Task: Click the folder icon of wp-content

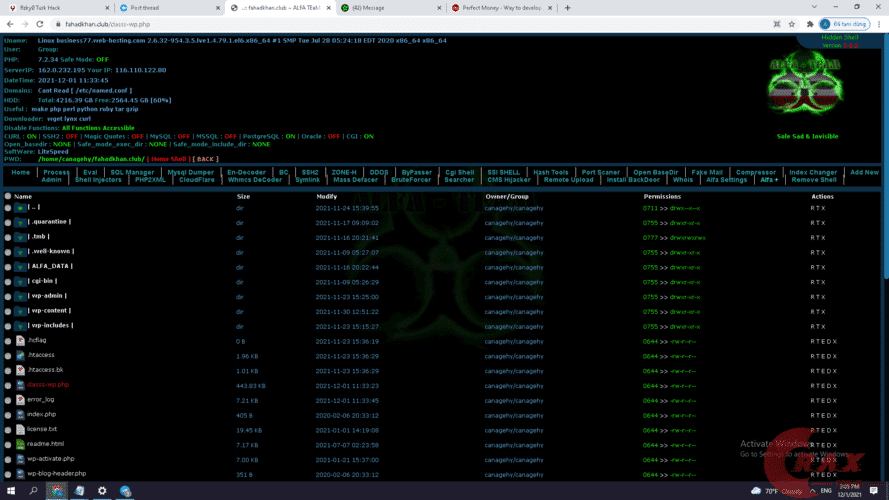Action: pos(20,311)
